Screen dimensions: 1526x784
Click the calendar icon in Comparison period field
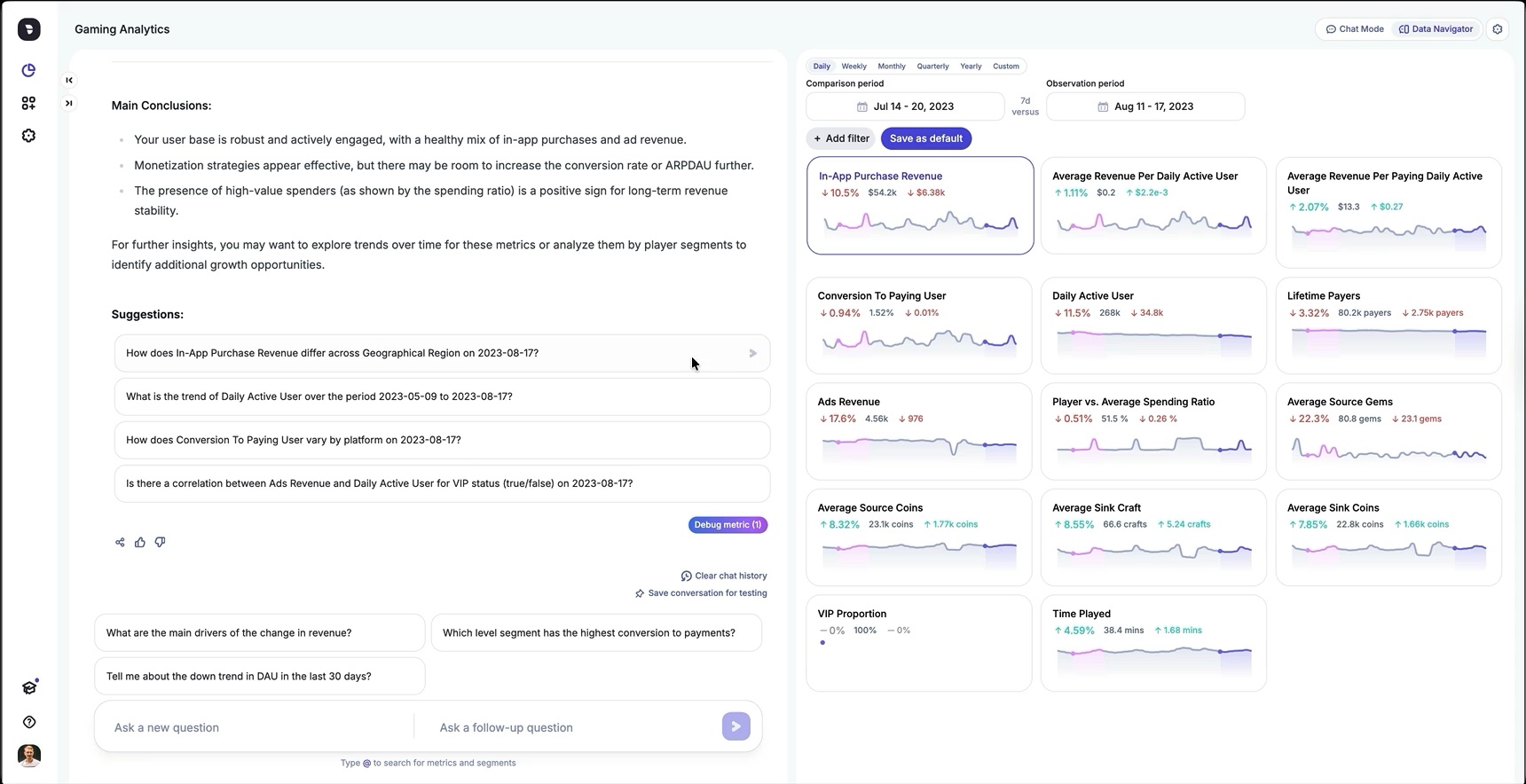click(x=861, y=106)
